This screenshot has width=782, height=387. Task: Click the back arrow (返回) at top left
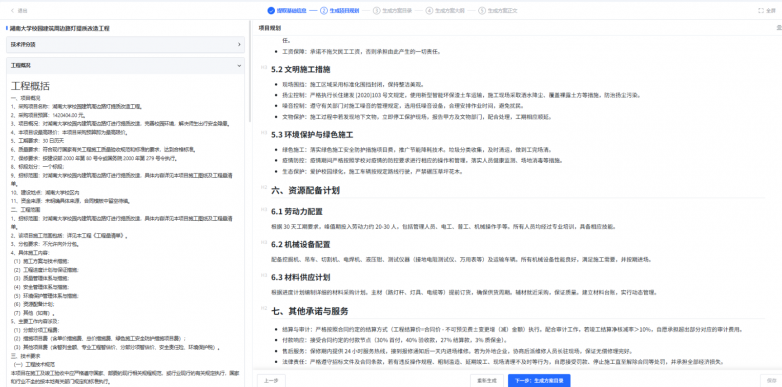click(x=12, y=10)
